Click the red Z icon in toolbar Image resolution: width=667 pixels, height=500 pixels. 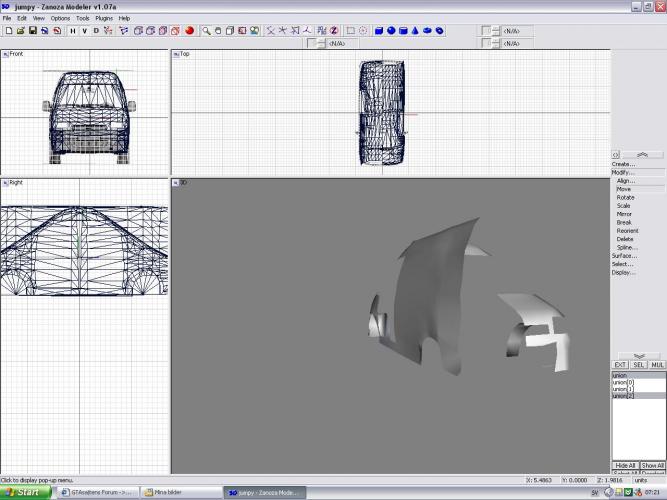point(334,31)
